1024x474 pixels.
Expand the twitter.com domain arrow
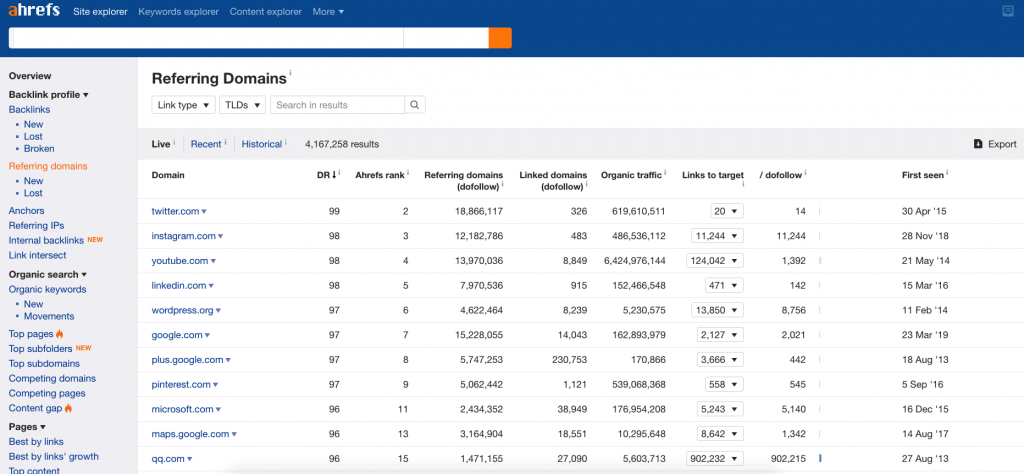204,212
